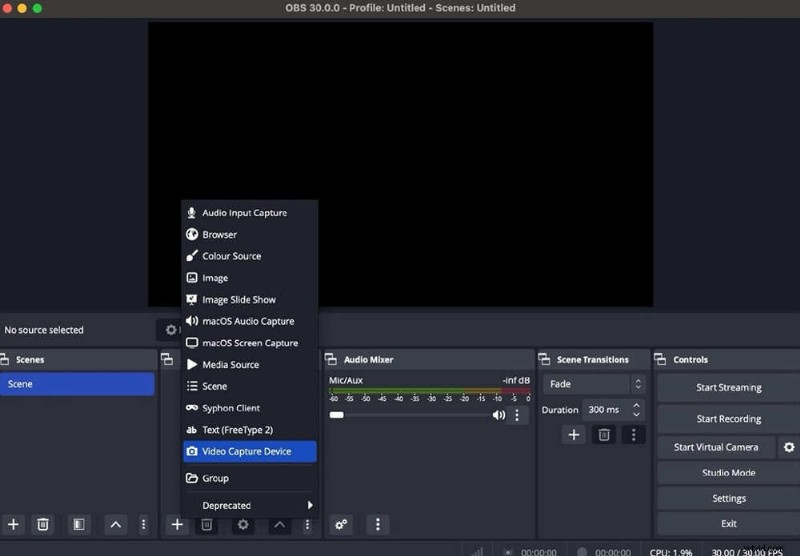Click the add scene plus icon
This screenshot has width=800, height=556.
[13, 524]
